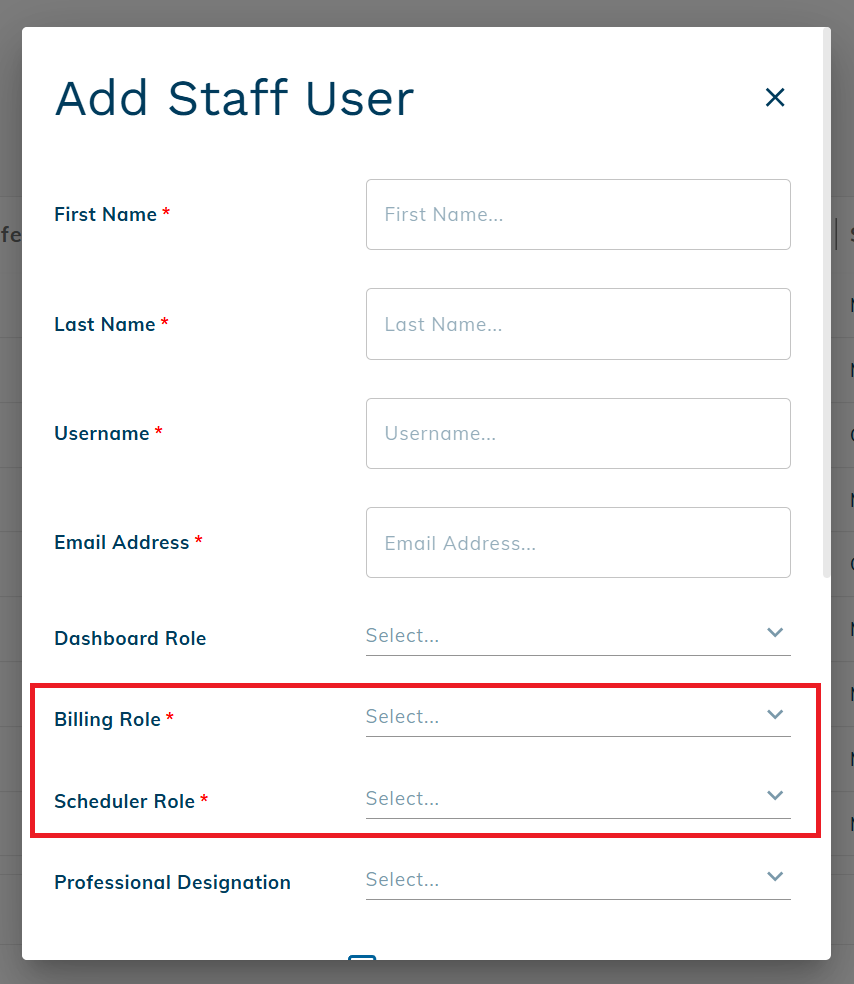Click the dialog's vertical scrollbar
The image size is (854, 984).
pyautogui.click(x=825, y=300)
